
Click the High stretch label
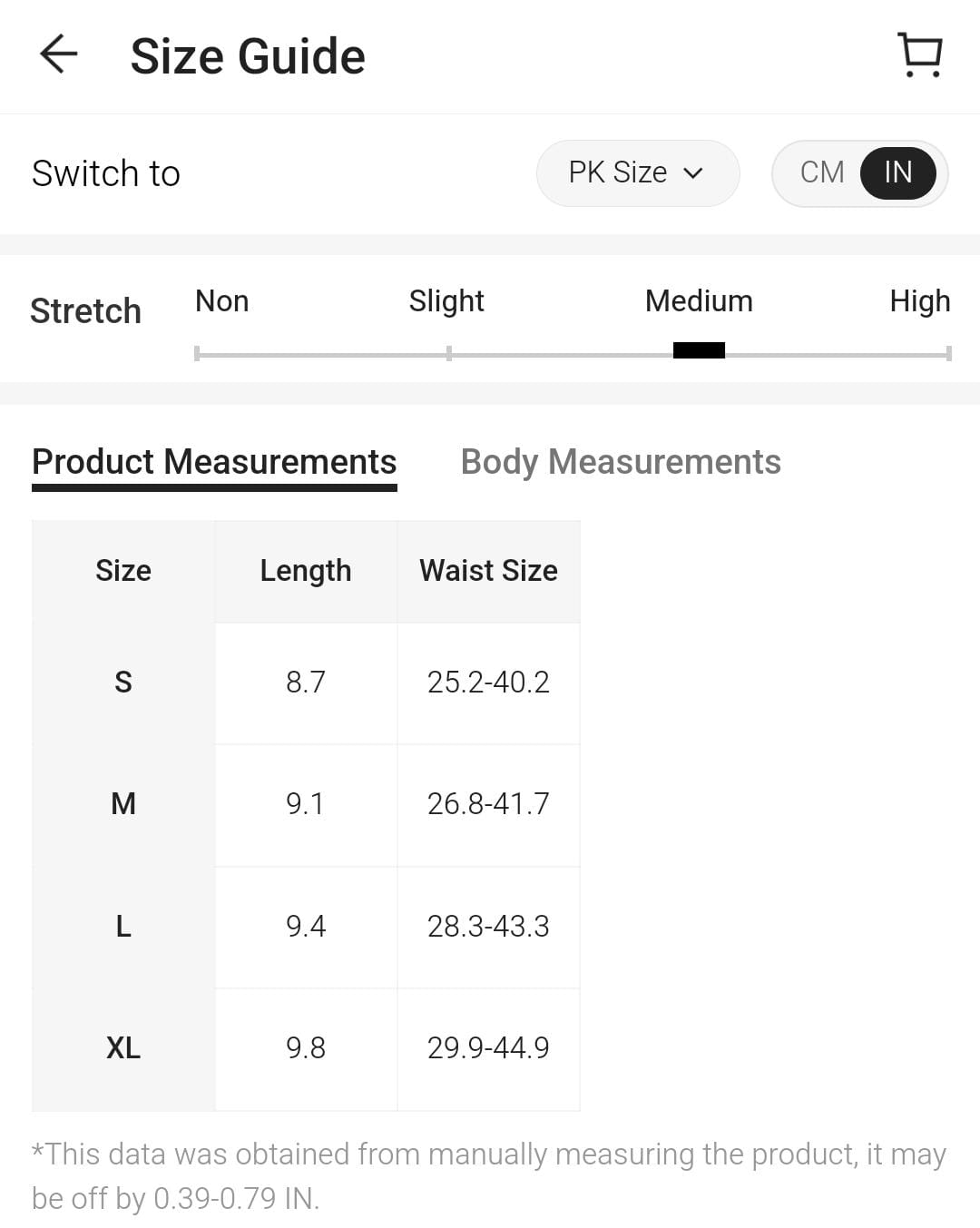[919, 301]
